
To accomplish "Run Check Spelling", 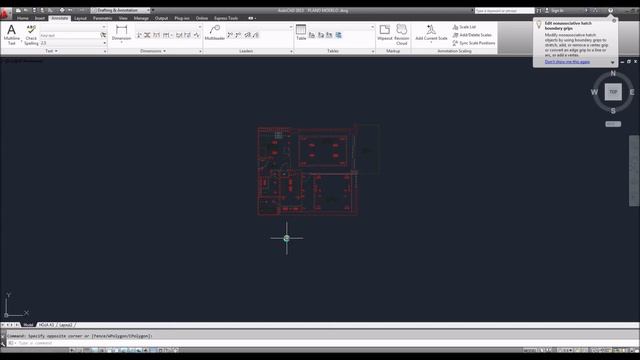I will [x=31, y=35].
